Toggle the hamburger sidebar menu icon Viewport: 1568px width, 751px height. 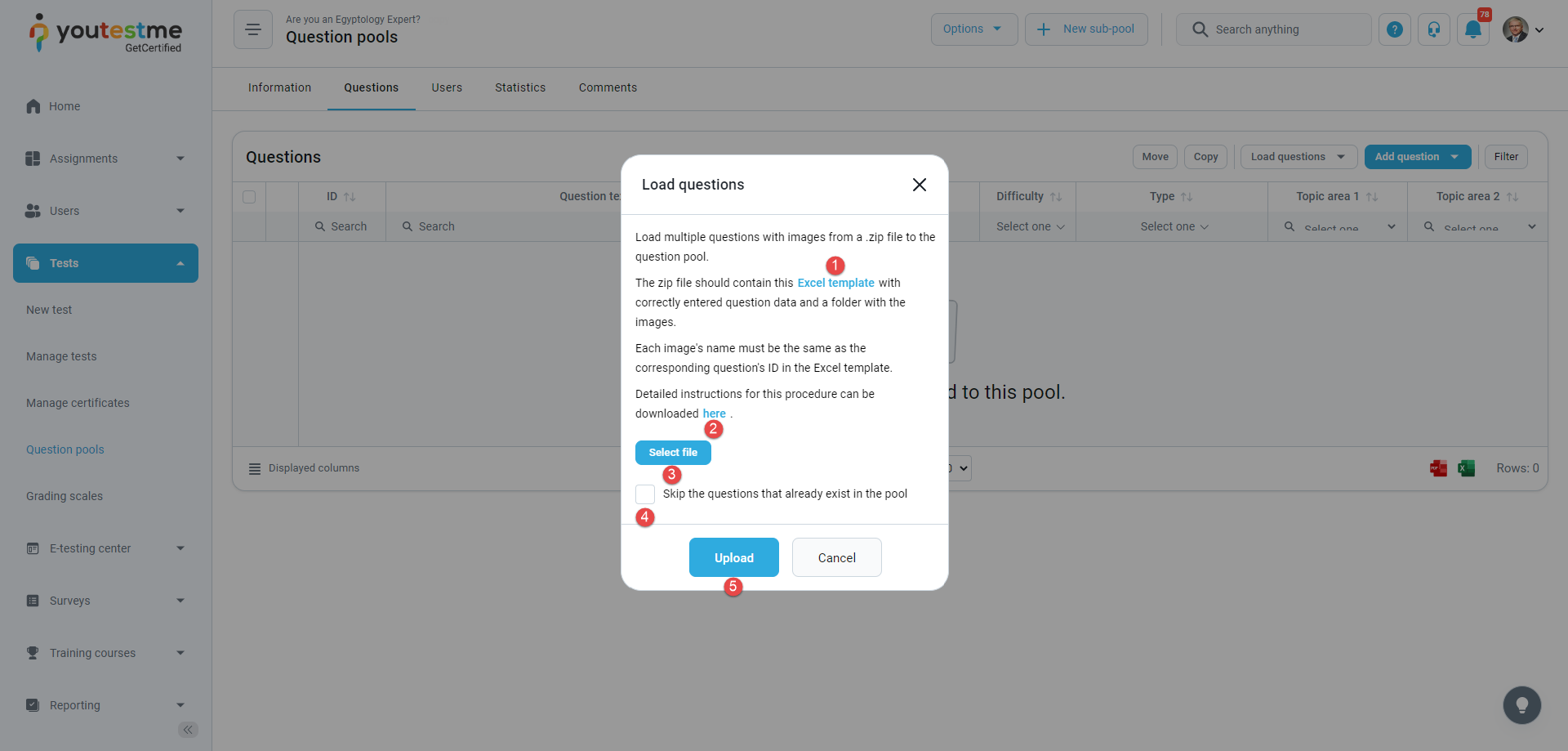[253, 29]
